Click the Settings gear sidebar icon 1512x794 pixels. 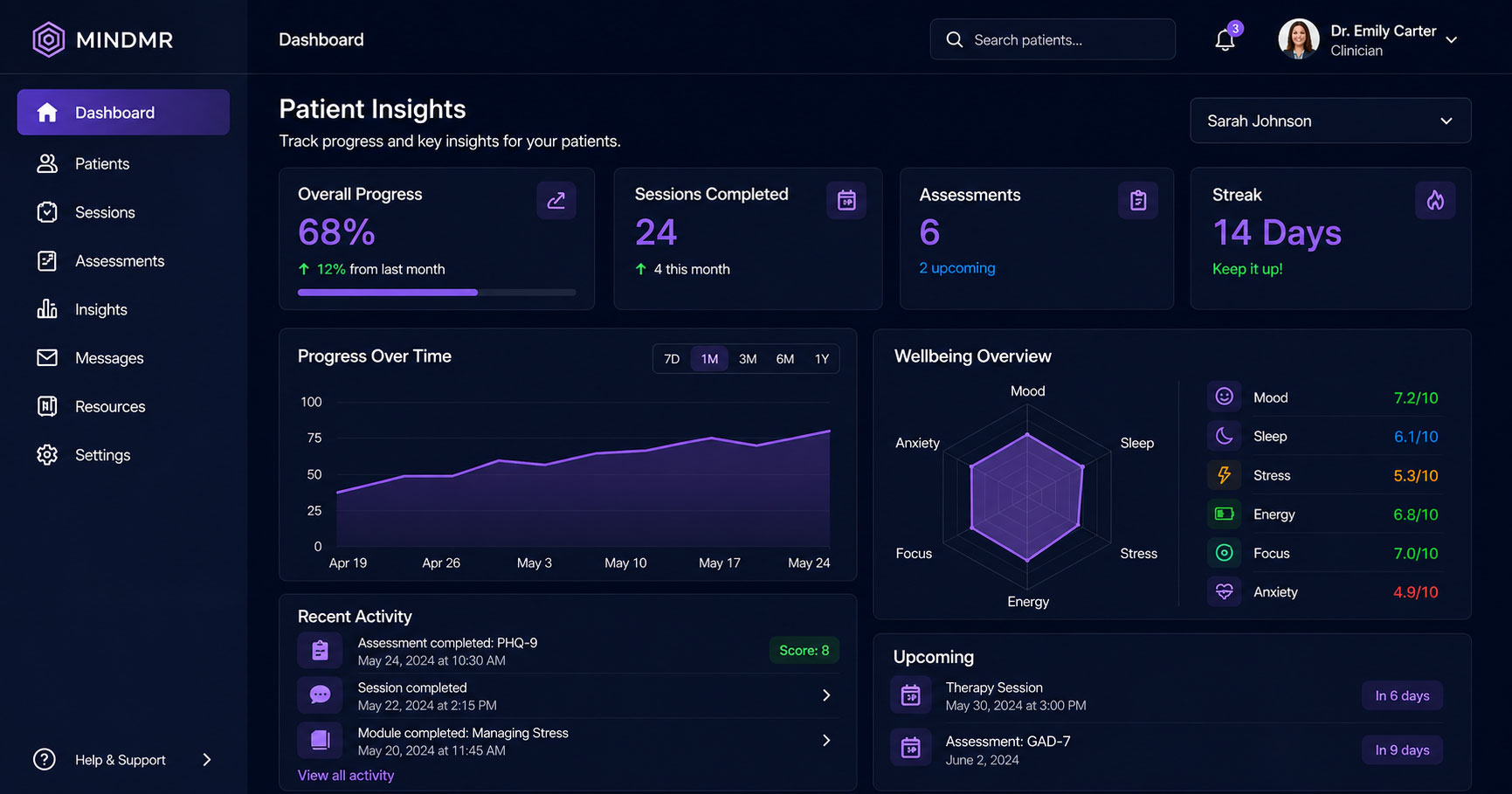coord(47,455)
